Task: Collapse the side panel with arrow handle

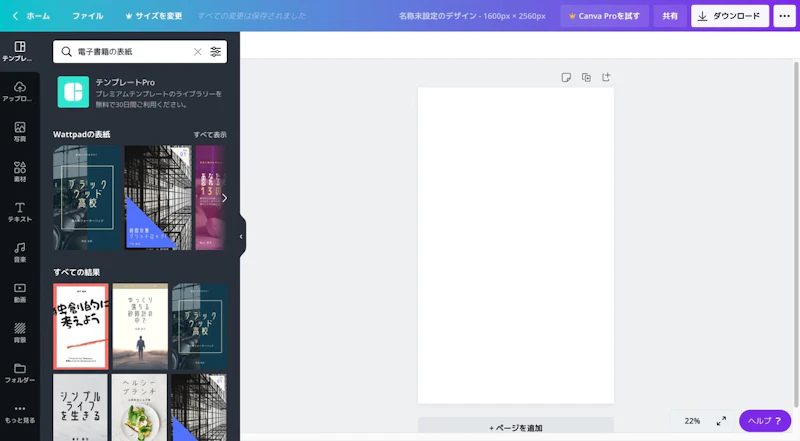Action: coord(242,236)
